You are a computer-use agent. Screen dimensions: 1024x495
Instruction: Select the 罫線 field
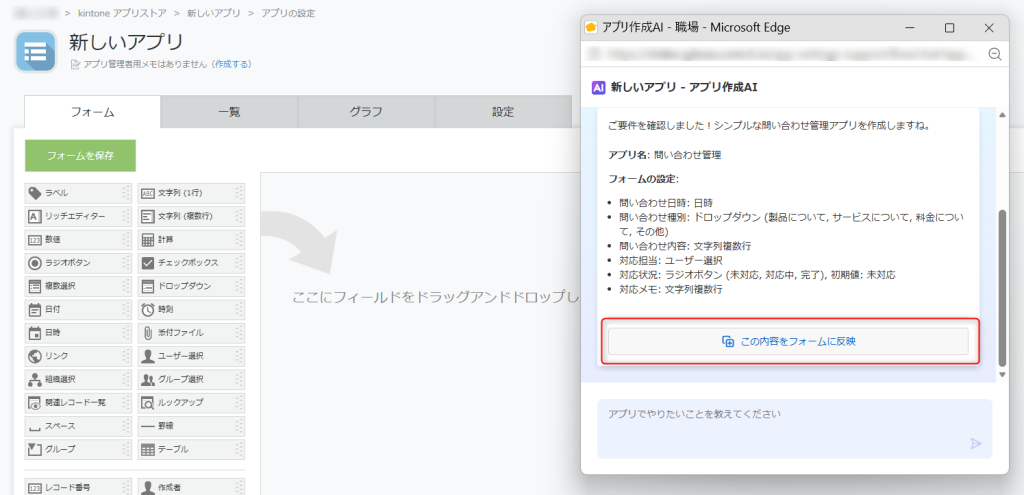coord(191,426)
